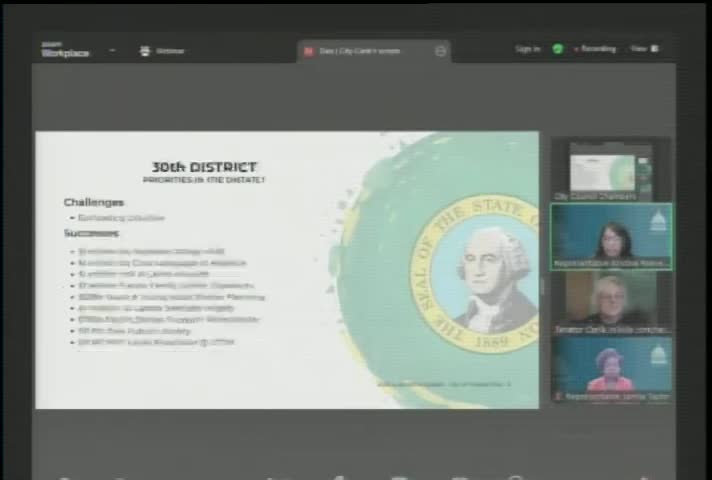This screenshot has width=712, height=480.
Task: Select the City Clerk's screen tab
Action: point(374,51)
